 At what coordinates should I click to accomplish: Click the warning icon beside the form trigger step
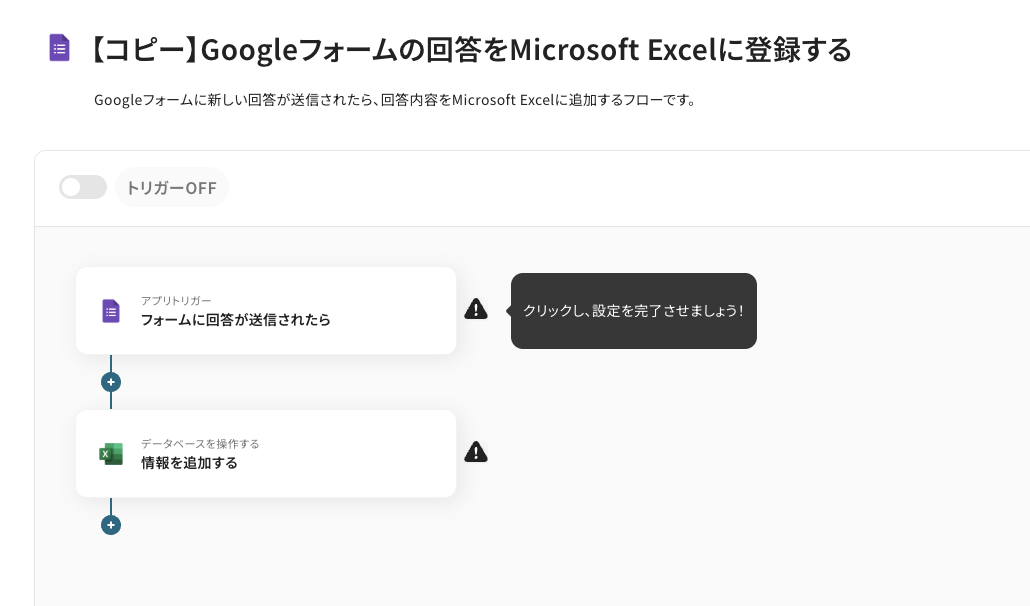[x=476, y=310]
